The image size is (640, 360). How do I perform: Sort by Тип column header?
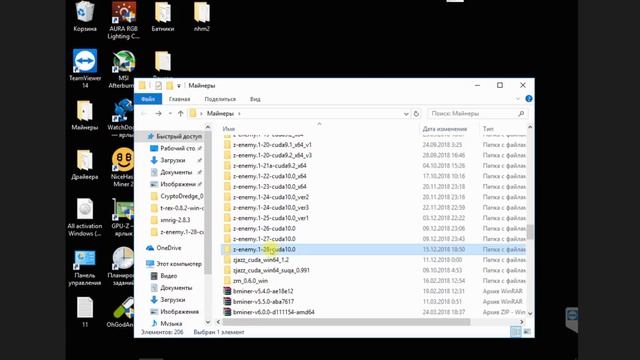(x=488, y=129)
